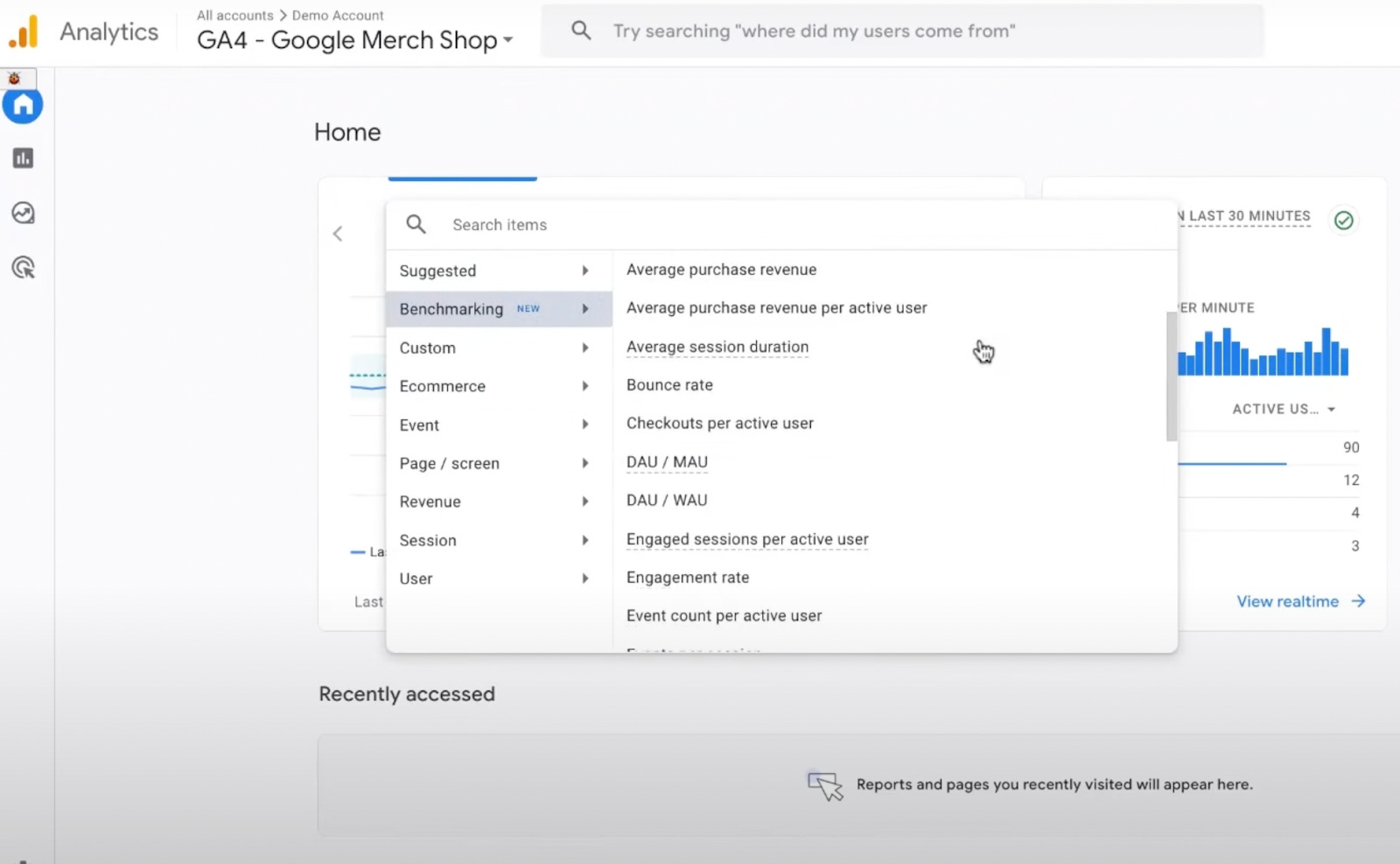Click the previous card chevron arrow
Screen dimensions: 1400x864
pyautogui.click(x=338, y=234)
